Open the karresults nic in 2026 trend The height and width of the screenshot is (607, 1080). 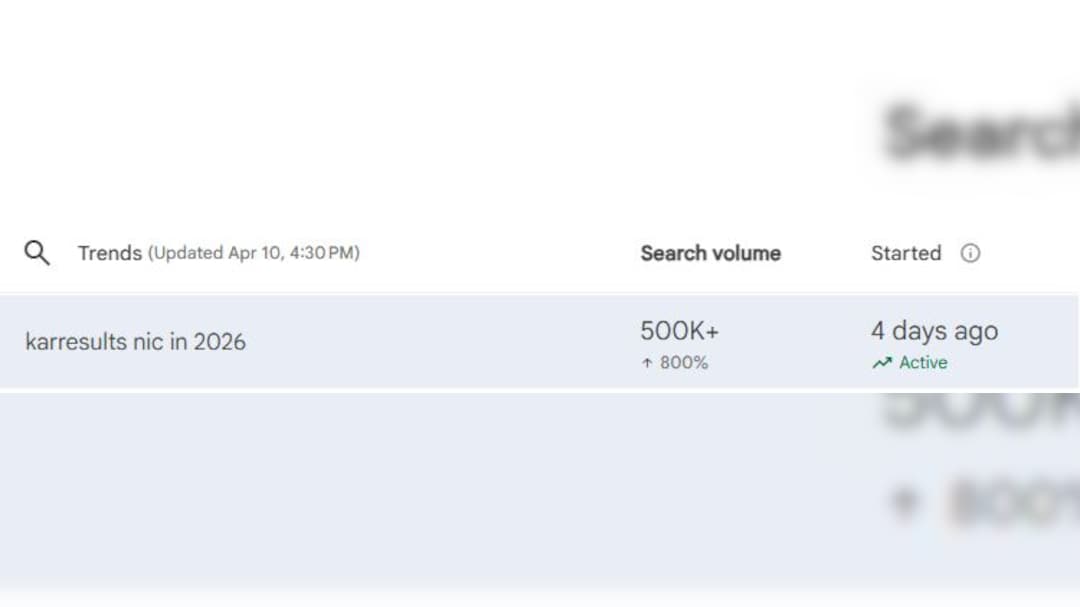click(x=135, y=341)
